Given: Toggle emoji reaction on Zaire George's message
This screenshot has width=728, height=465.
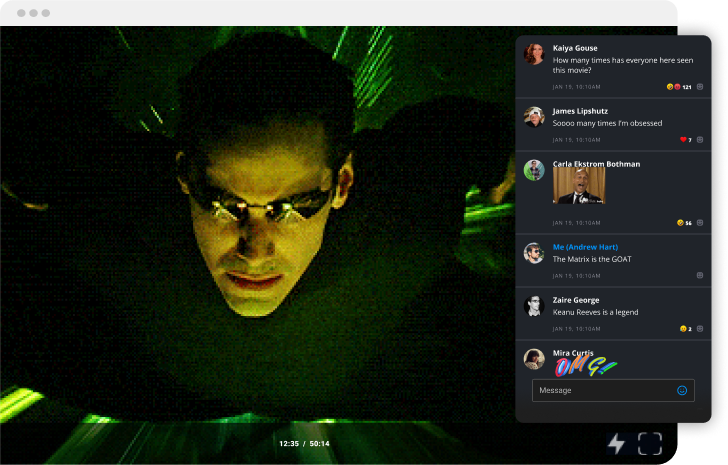Looking at the screenshot, I should pyautogui.click(x=685, y=328).
